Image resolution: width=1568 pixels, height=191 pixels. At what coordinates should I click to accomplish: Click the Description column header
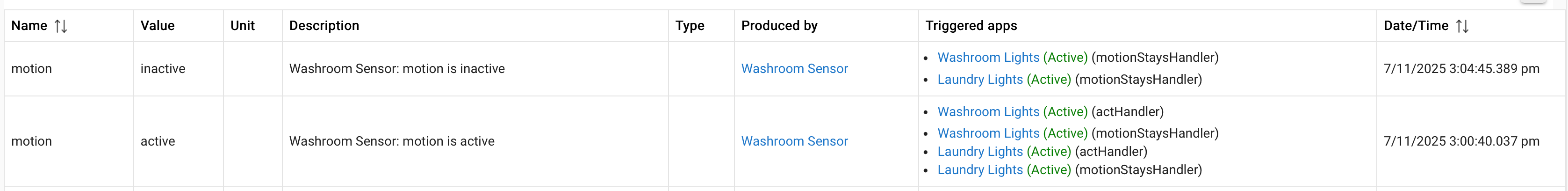(324, 26)
